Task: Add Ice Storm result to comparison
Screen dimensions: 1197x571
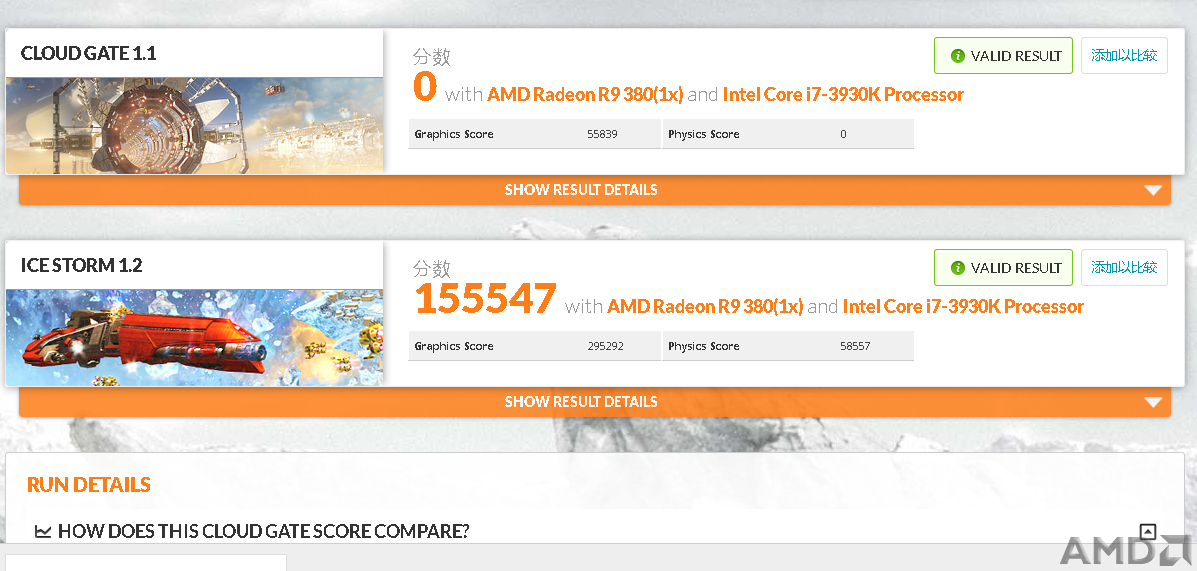Action: pos(1124,268)
